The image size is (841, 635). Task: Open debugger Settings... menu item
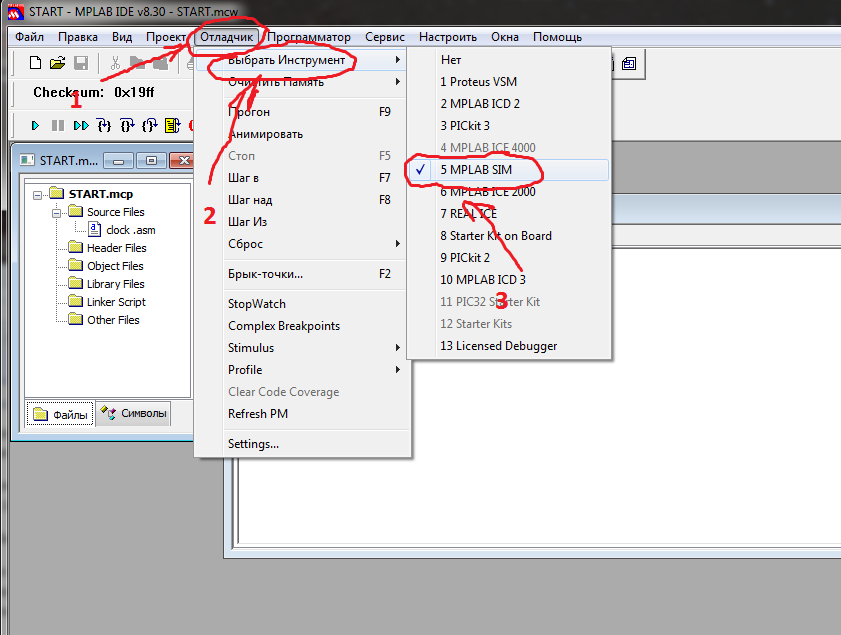click(x=303, y=444)
